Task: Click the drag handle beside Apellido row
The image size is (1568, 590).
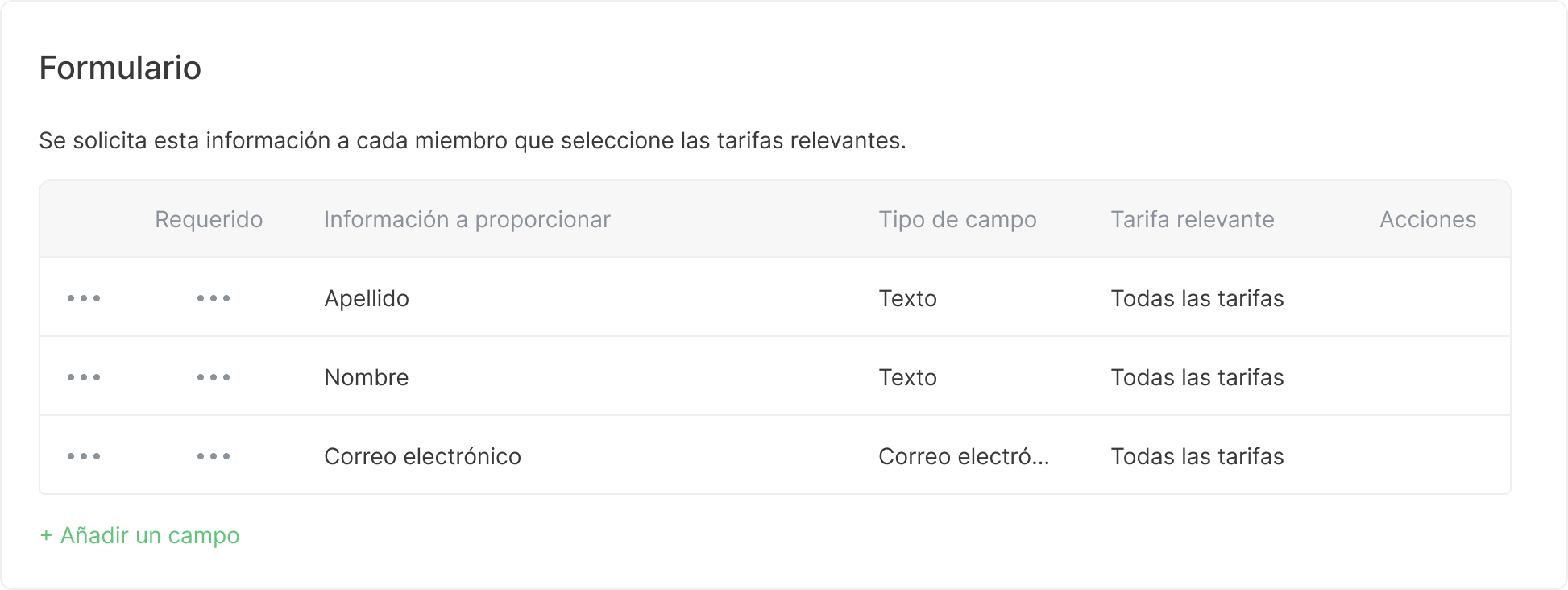Action: click(85, 297)
